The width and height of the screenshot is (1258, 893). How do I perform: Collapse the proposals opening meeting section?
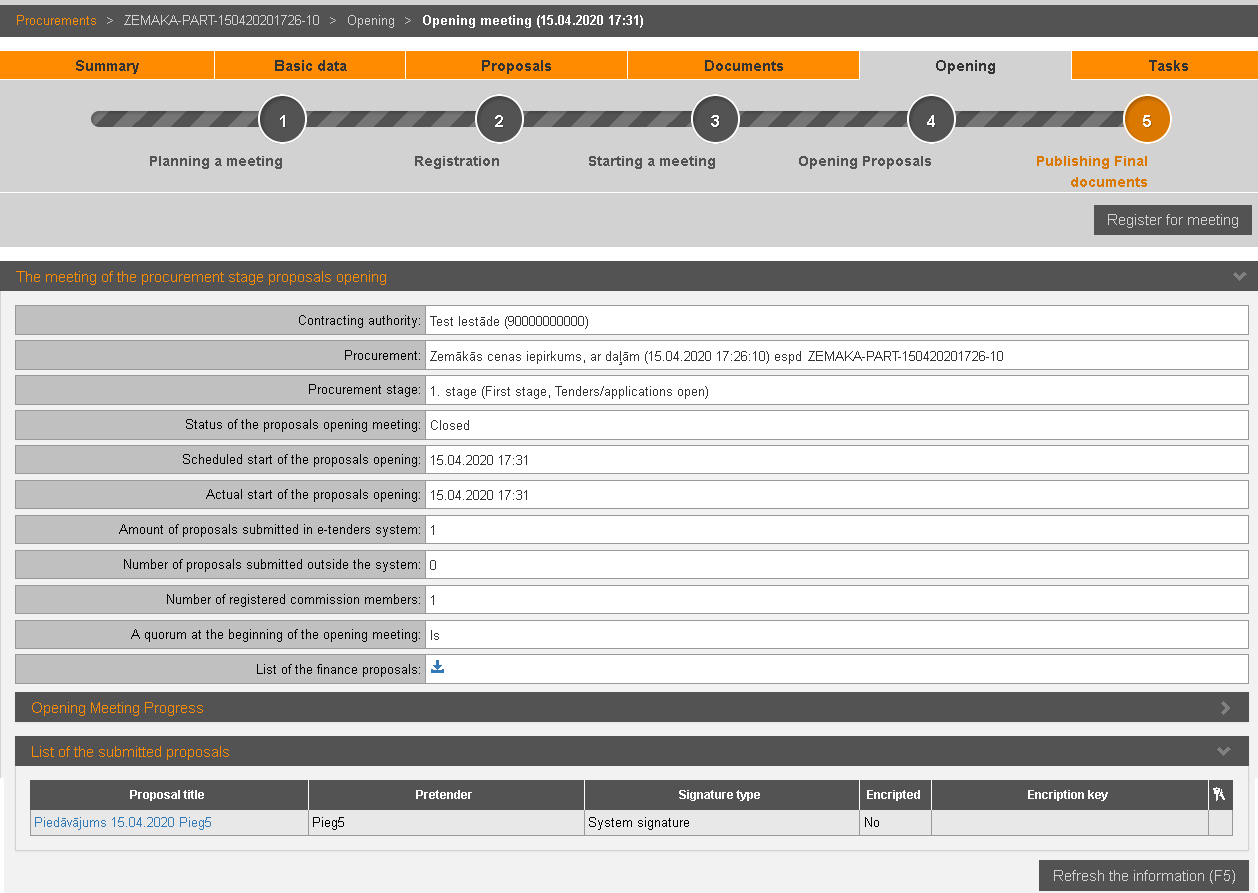pyautogui.click(x=1240, y=277)
